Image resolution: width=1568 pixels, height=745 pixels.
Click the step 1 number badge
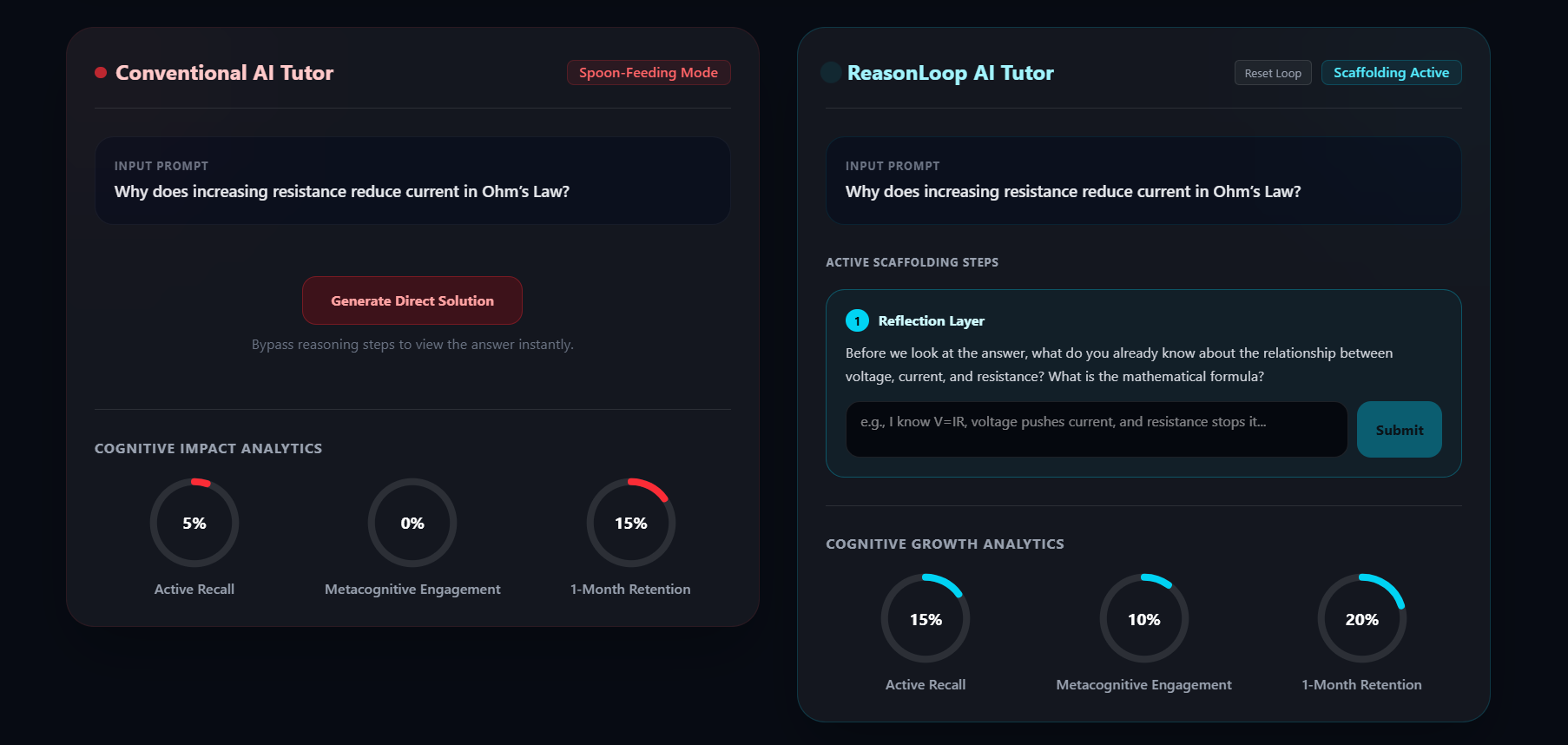click(x=857, y=321)
